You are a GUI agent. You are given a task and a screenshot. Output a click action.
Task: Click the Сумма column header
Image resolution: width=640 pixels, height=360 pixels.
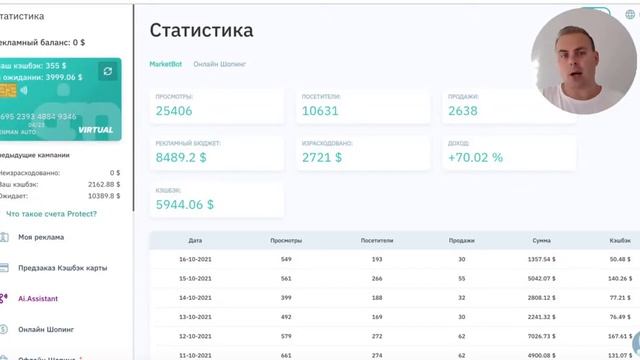541,240
